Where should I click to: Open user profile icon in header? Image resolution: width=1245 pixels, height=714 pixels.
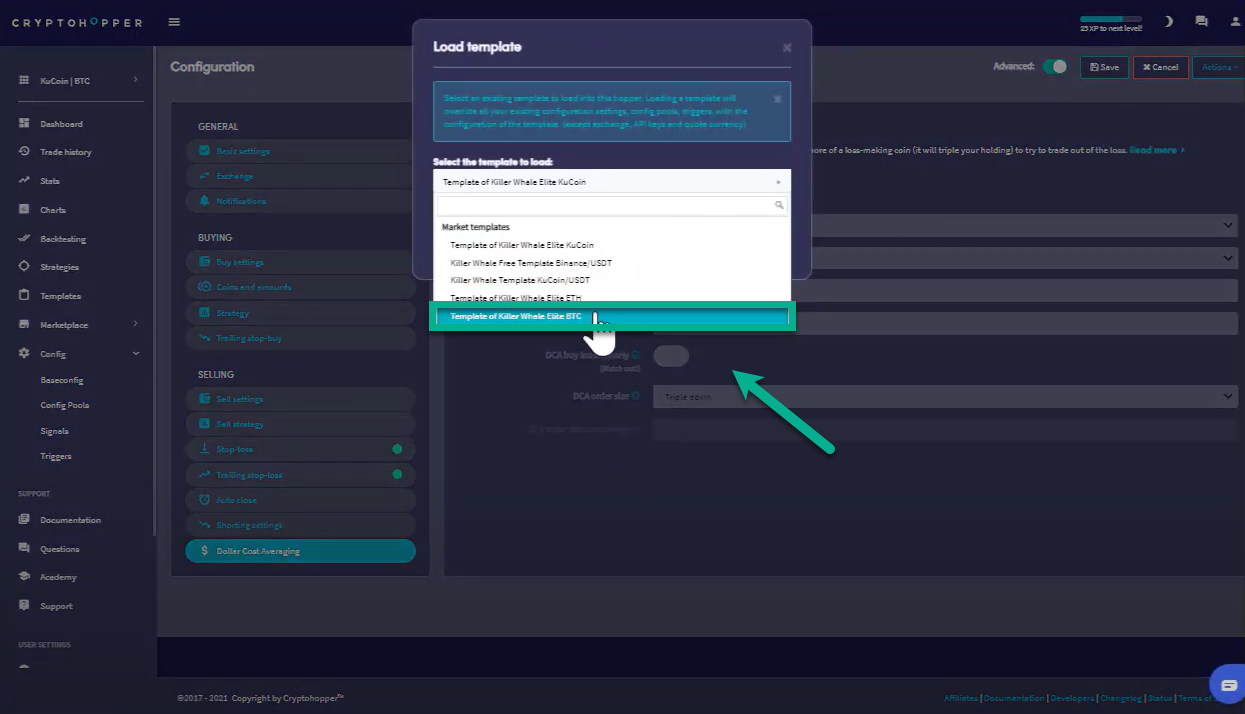tap(1234, 21)
